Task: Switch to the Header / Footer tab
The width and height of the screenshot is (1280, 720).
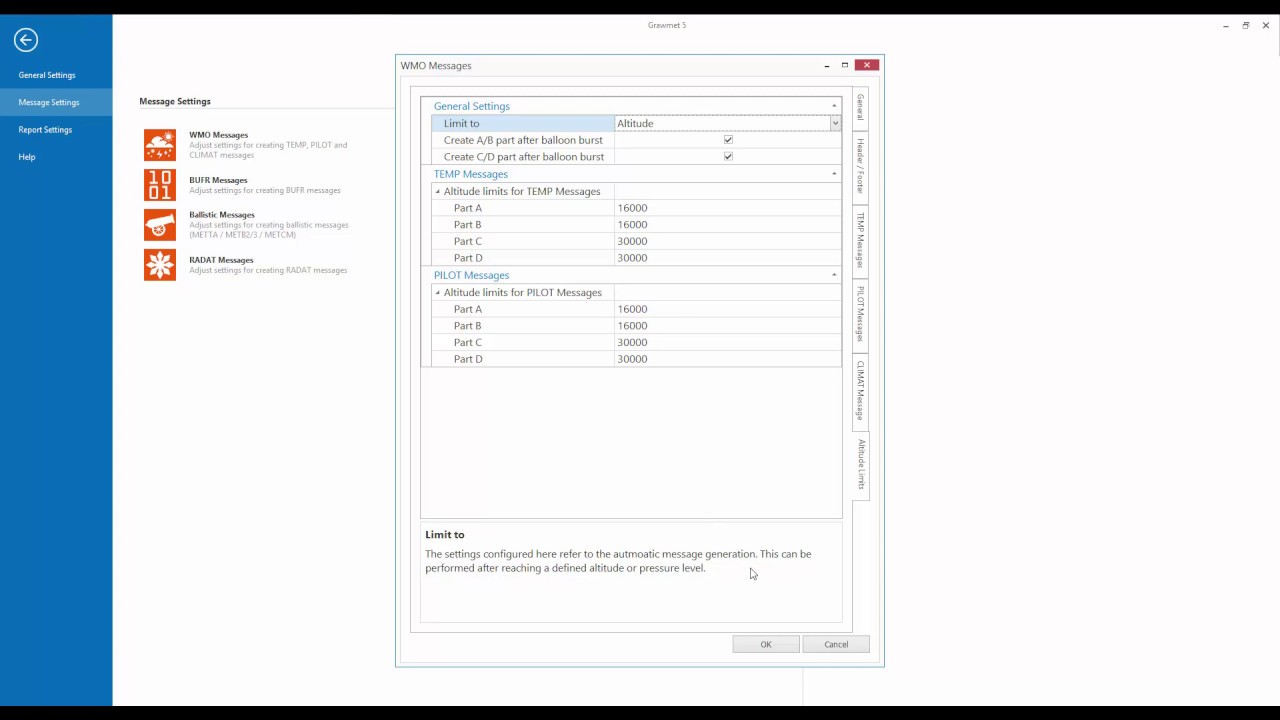Action: tap(860, 166)
